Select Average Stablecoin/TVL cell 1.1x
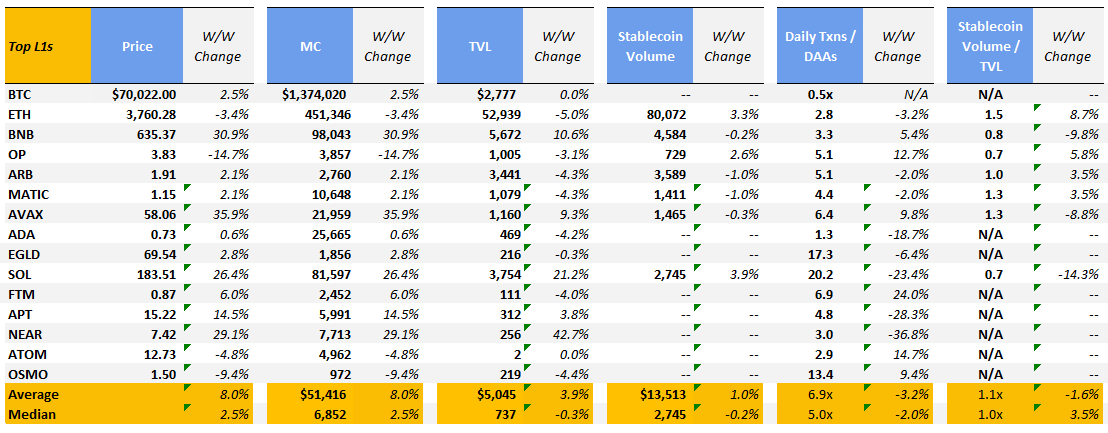This screenshot has height=433, width=1108. pos(991,394)
